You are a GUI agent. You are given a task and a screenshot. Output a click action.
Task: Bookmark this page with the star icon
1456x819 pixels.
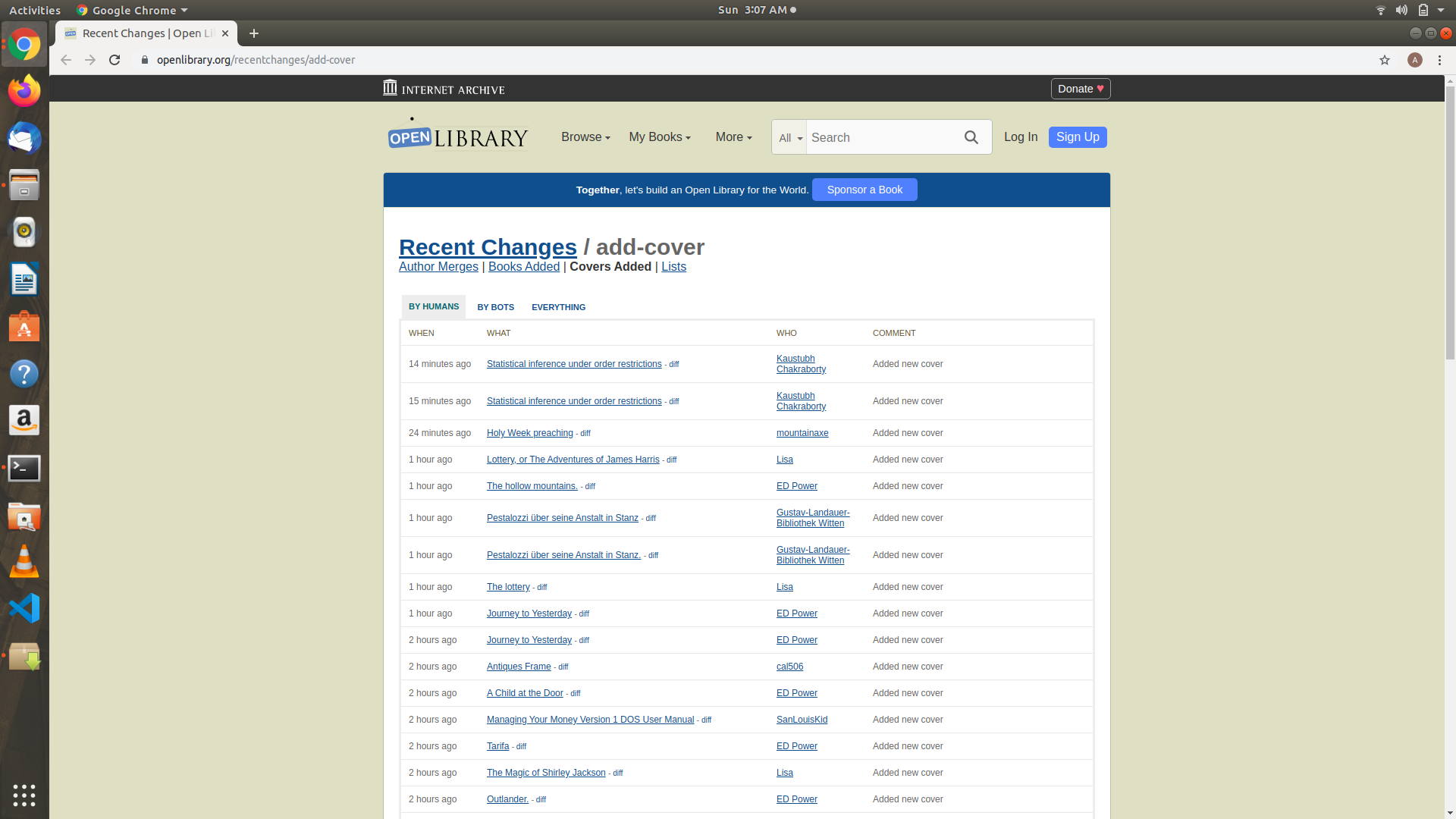(x=1385, y=60)
